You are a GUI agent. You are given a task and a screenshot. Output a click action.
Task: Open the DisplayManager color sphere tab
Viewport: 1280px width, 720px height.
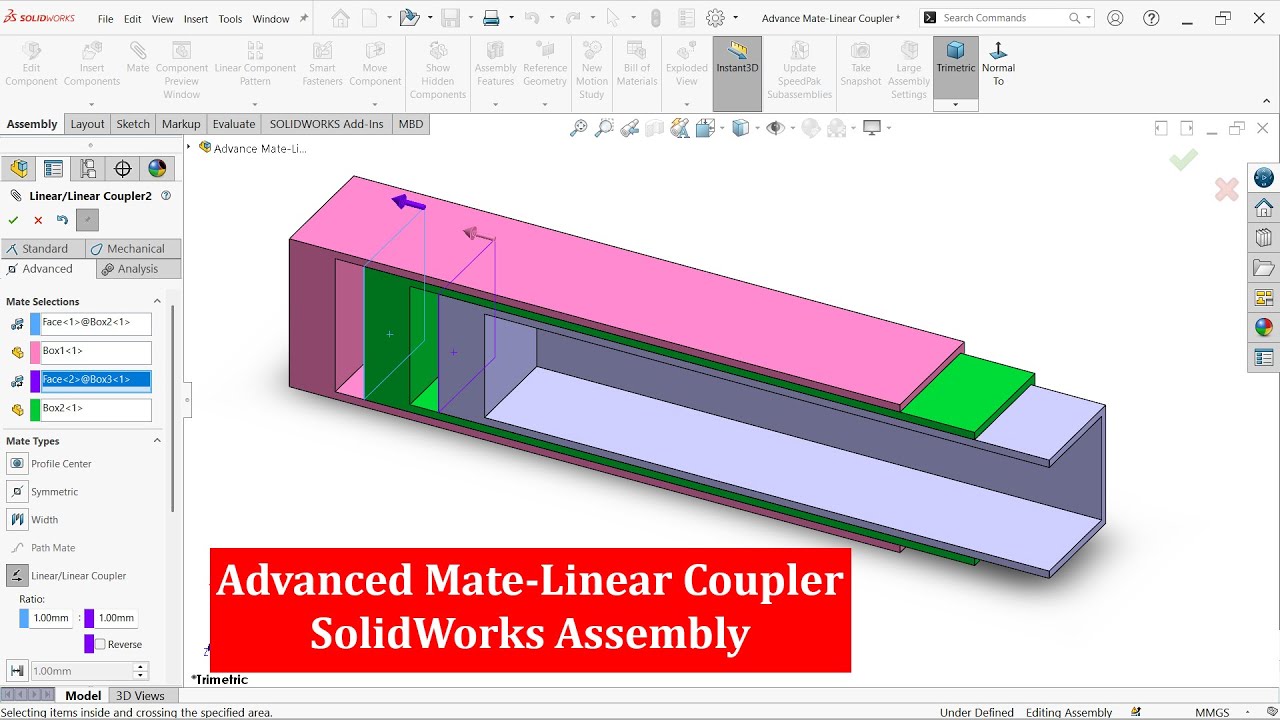click(157, 168)
